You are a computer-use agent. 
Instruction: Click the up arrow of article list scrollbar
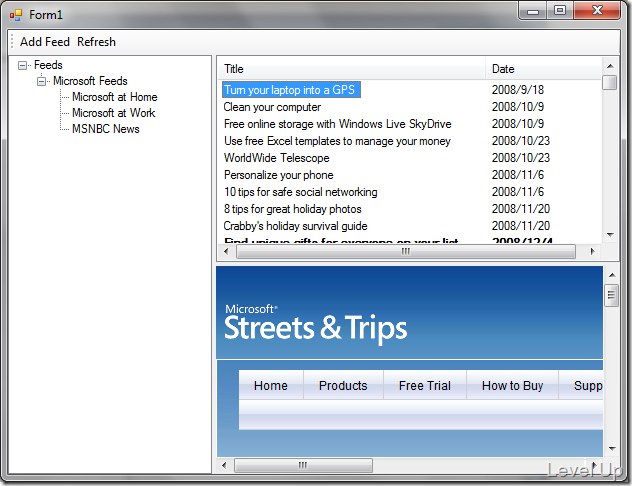(610, 66)
